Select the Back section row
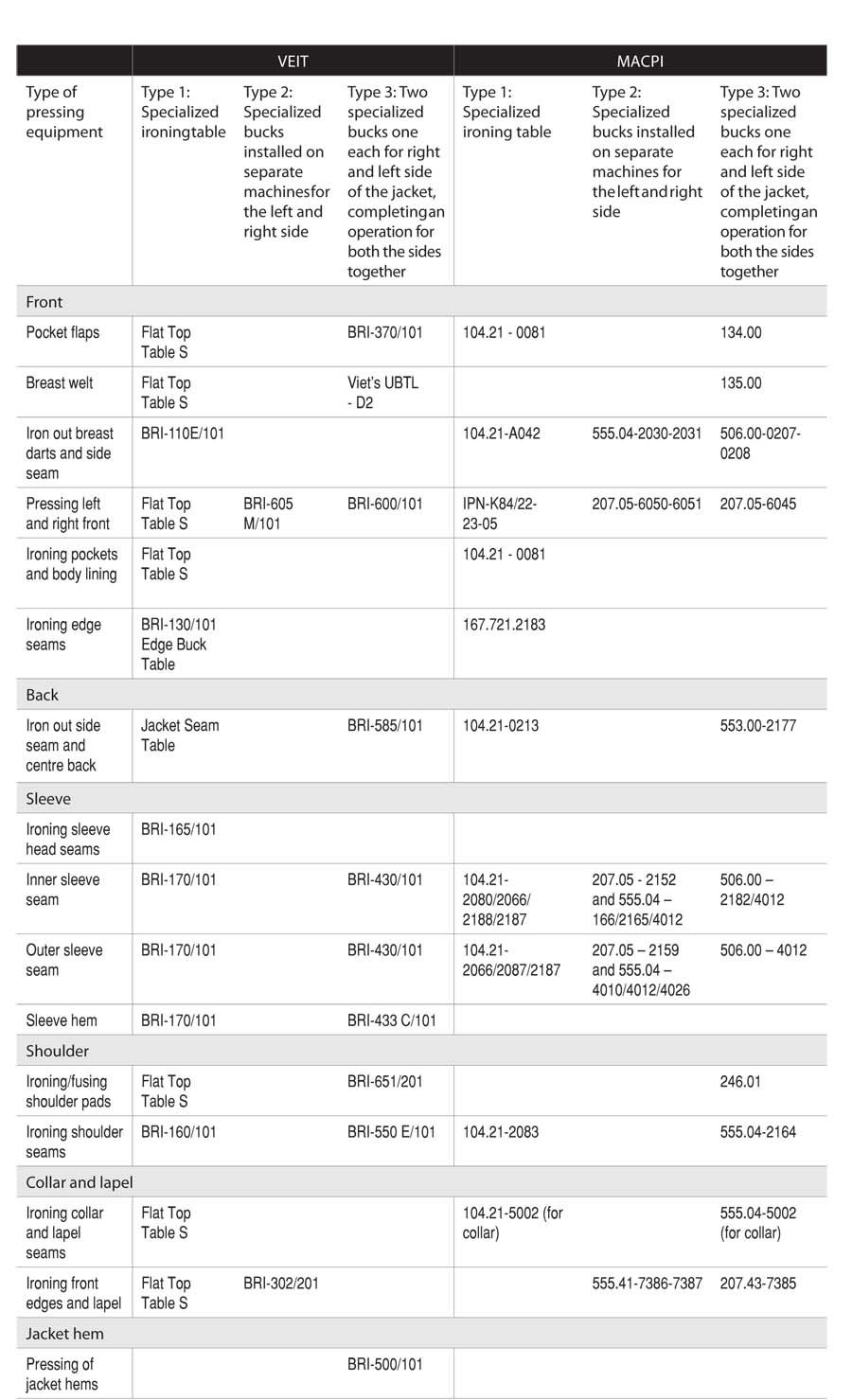 click(421, 694)
